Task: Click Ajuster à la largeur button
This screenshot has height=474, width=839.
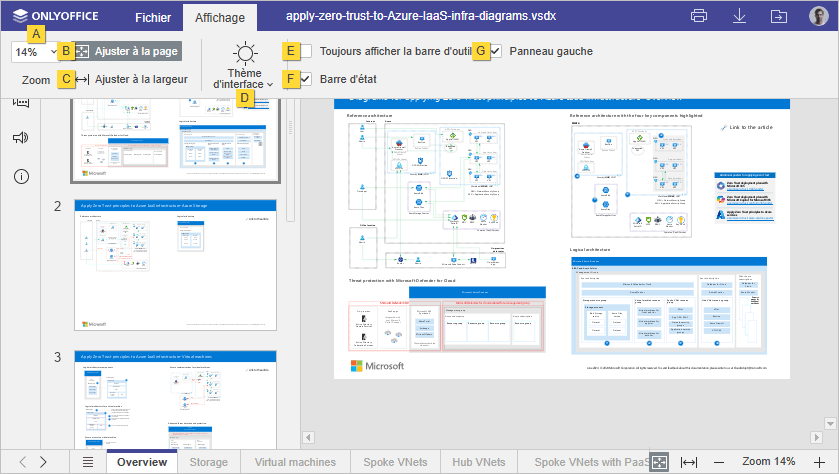Action: tap(132, 79)
